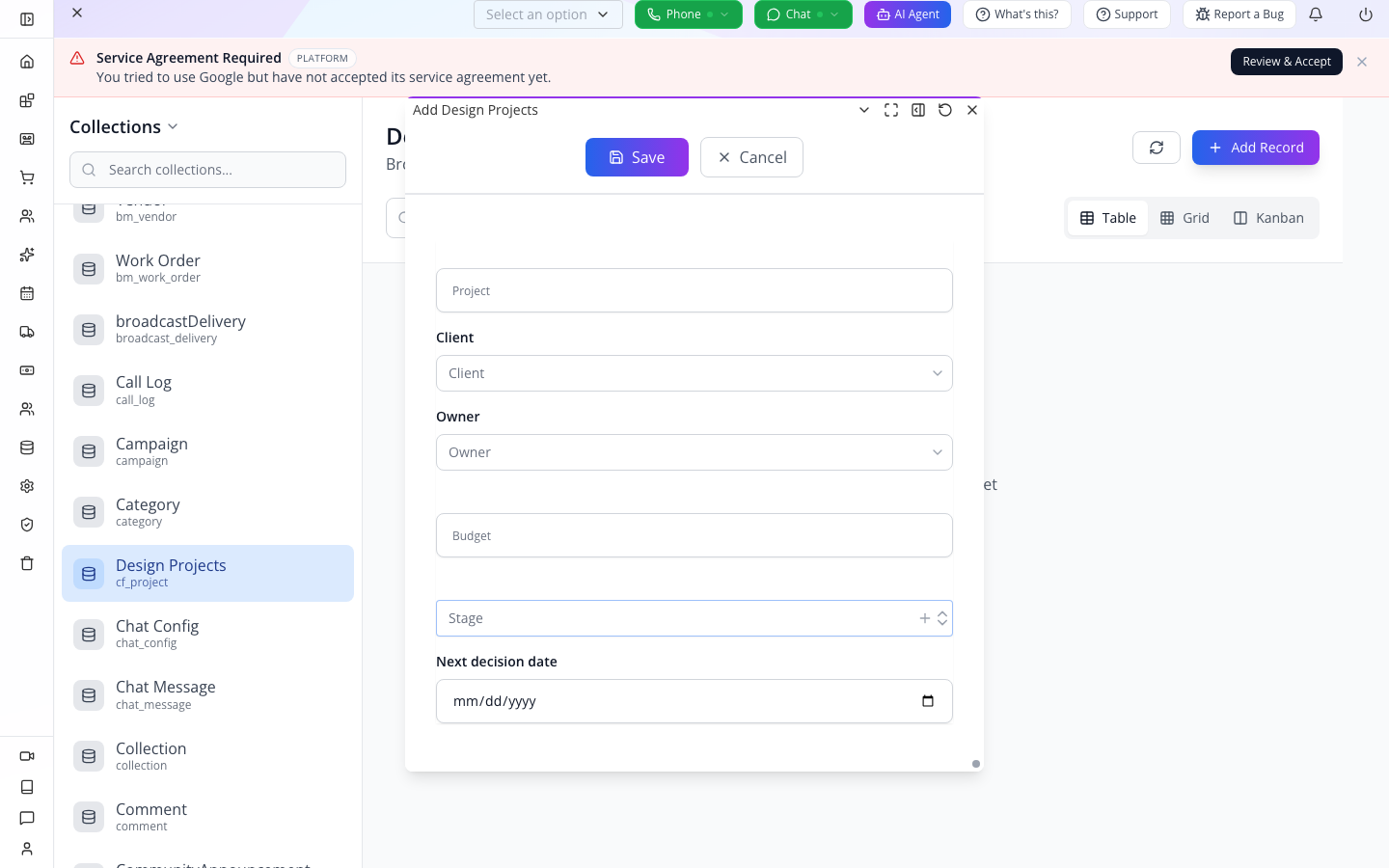Click the refresh button beside Add Record

1157,148
